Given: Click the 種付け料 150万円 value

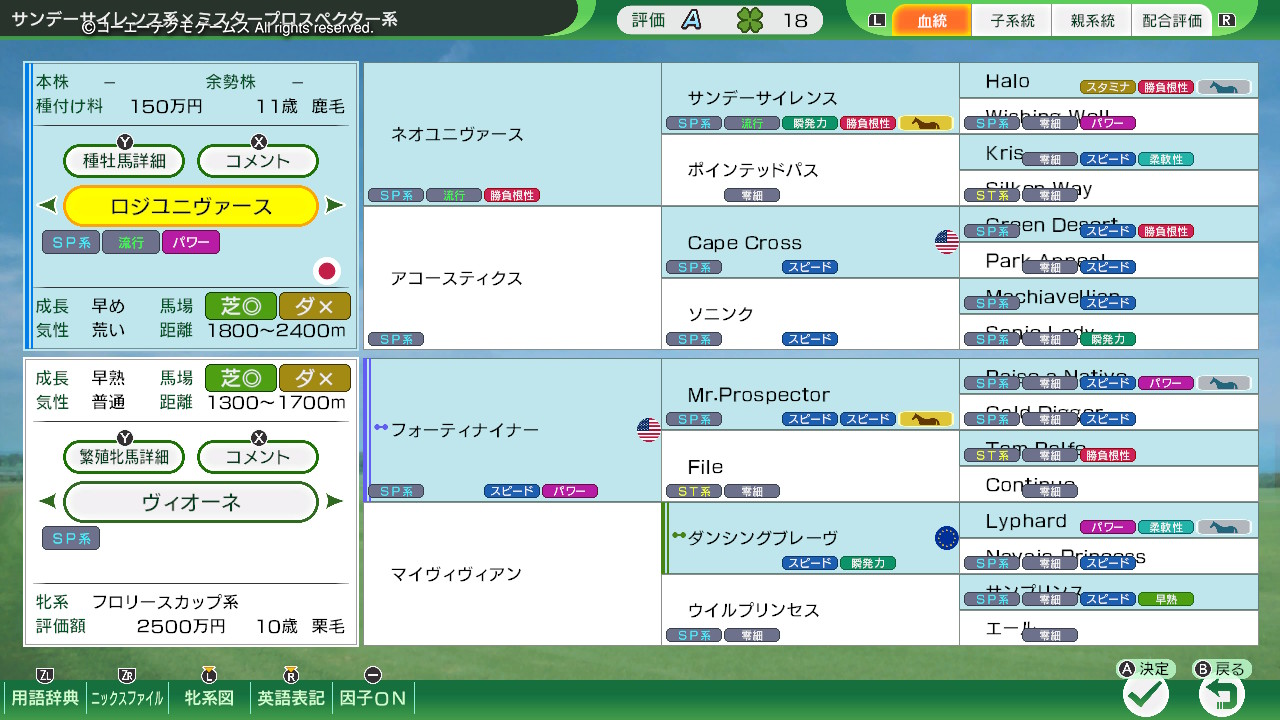Looking at the screenshot, I should 167,106.
